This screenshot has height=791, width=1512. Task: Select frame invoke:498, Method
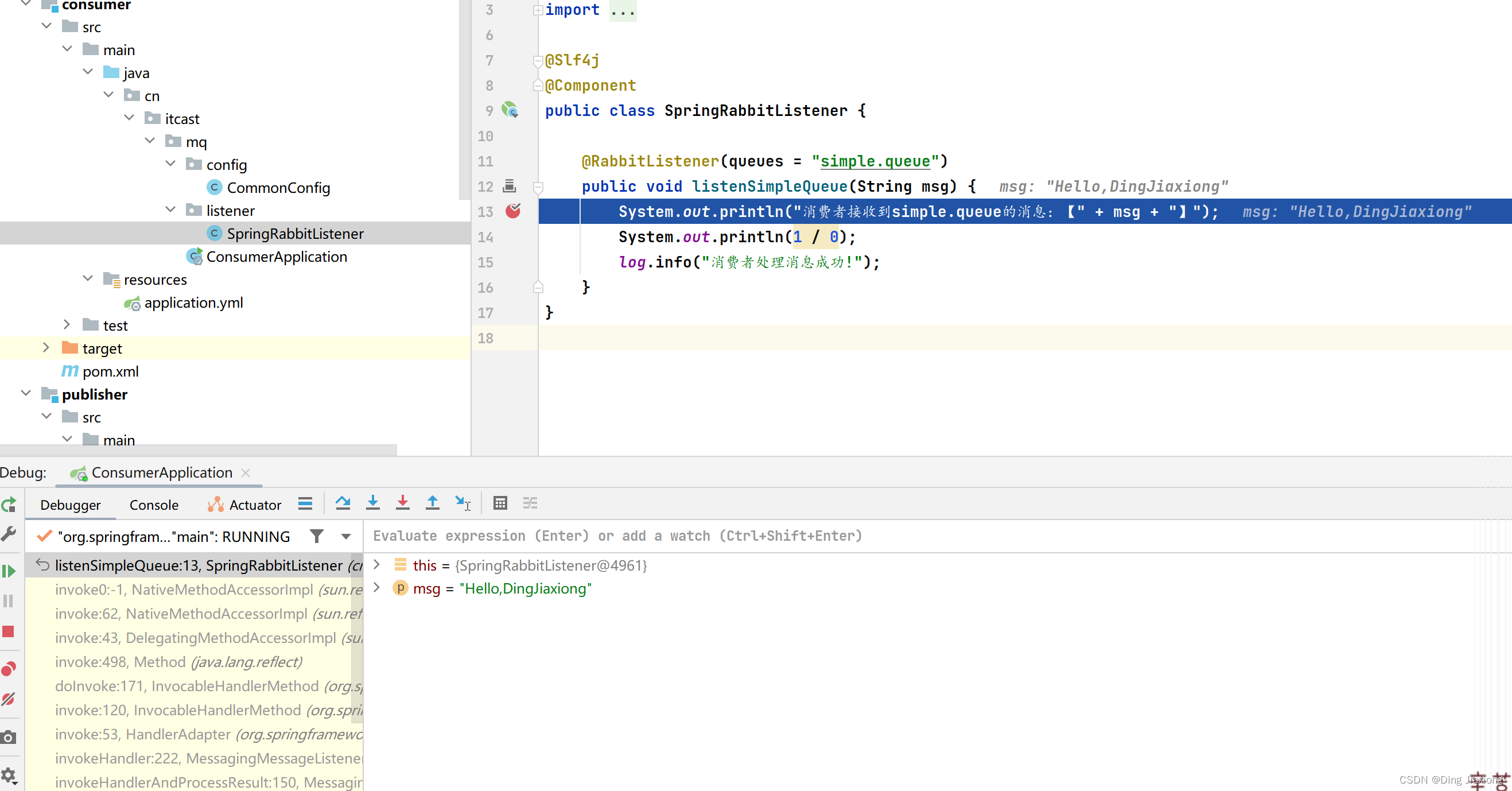pyautogui.click(x=195, y=661)
